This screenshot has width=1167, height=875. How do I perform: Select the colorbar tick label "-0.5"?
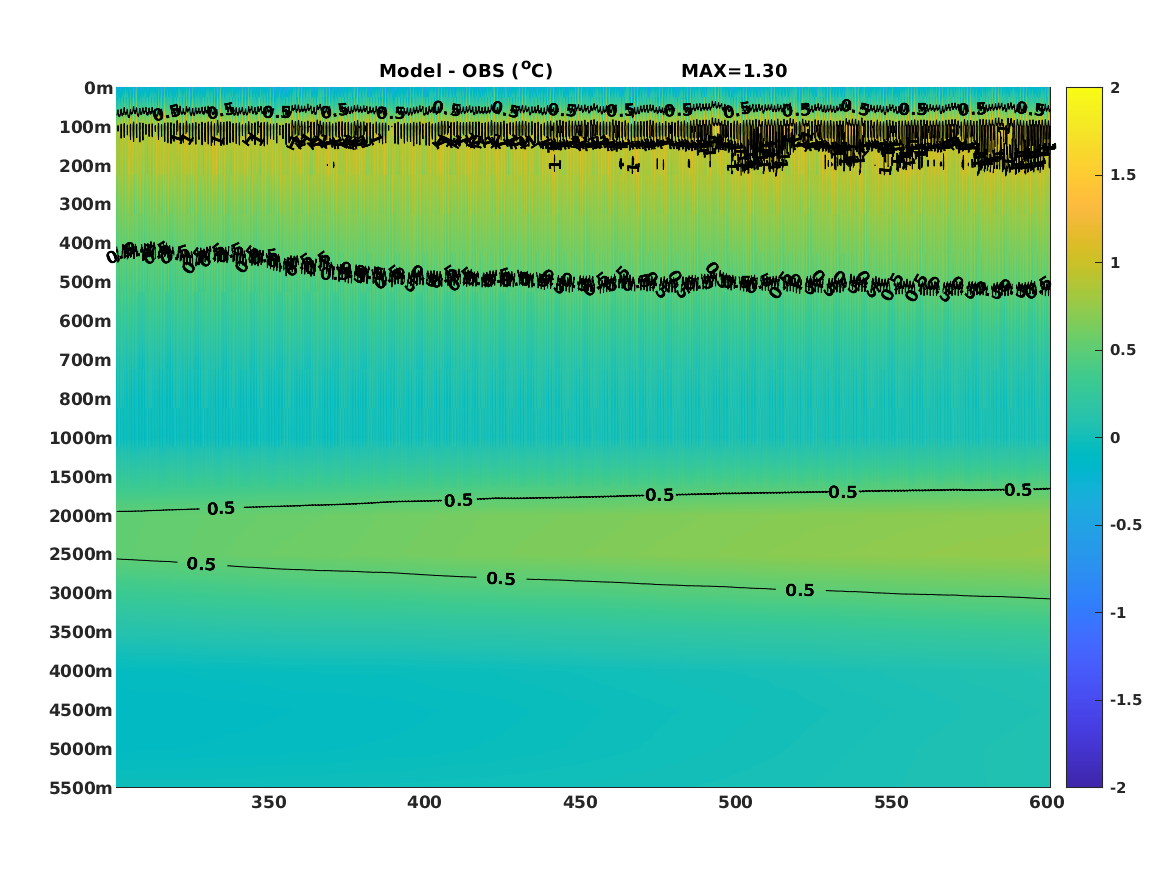[1126, 525]
